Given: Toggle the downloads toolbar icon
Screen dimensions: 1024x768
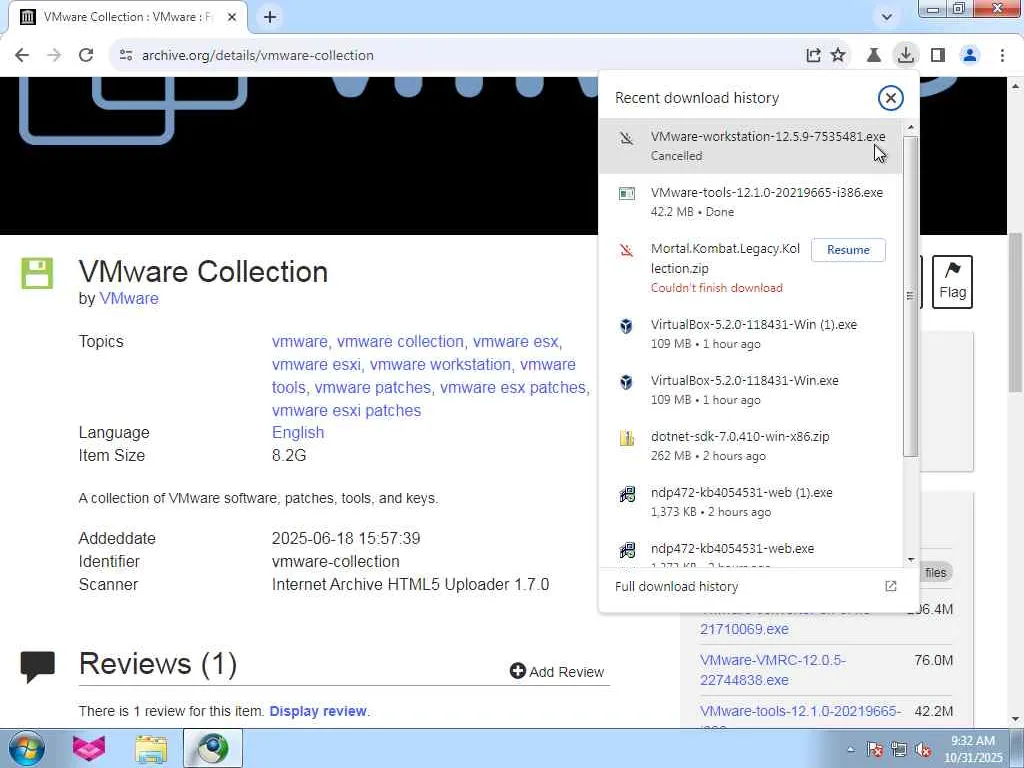Looking at the screenshot, I should coord(905,56).
